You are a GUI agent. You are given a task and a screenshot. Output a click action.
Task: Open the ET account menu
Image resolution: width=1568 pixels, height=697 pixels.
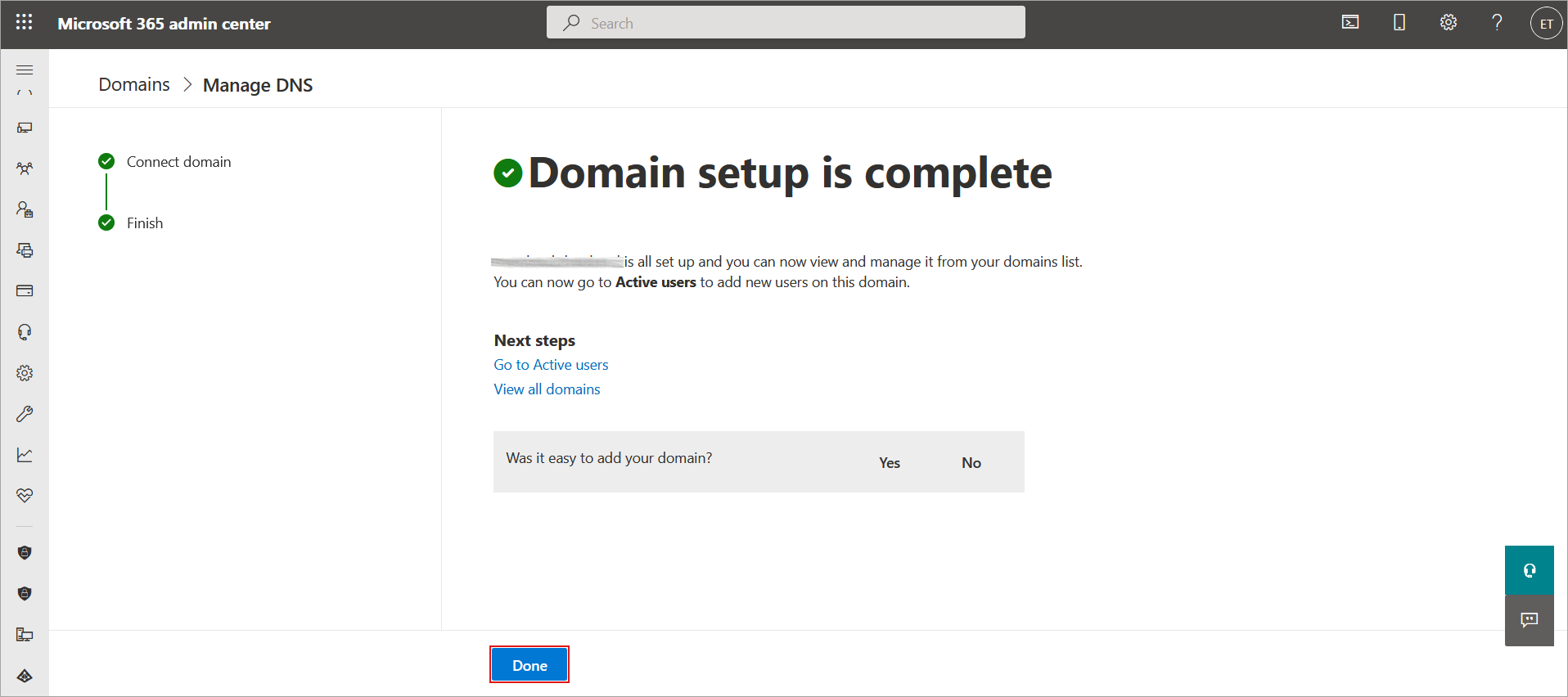pos(1546,24)
